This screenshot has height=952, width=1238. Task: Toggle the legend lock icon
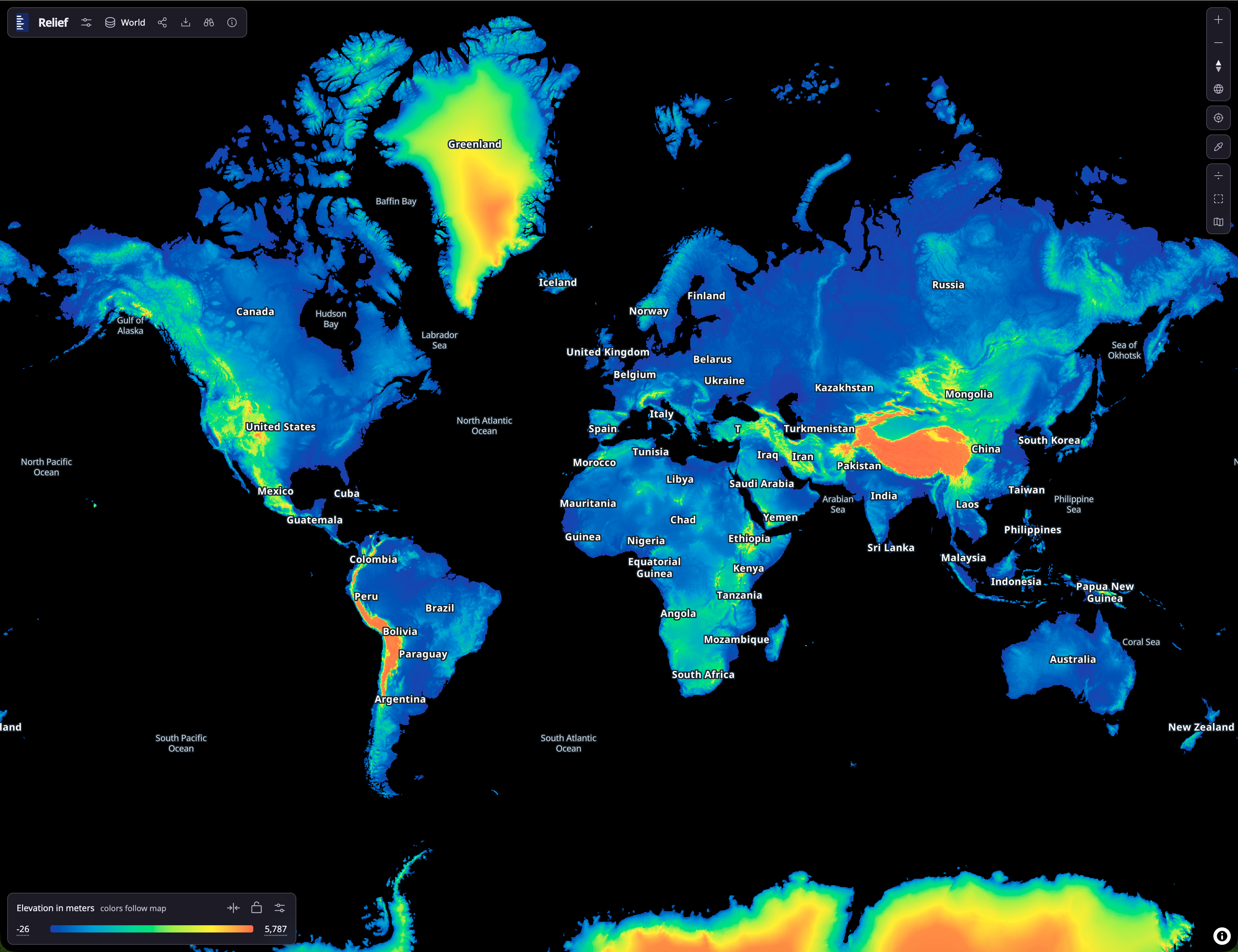[x=257, y=908]
